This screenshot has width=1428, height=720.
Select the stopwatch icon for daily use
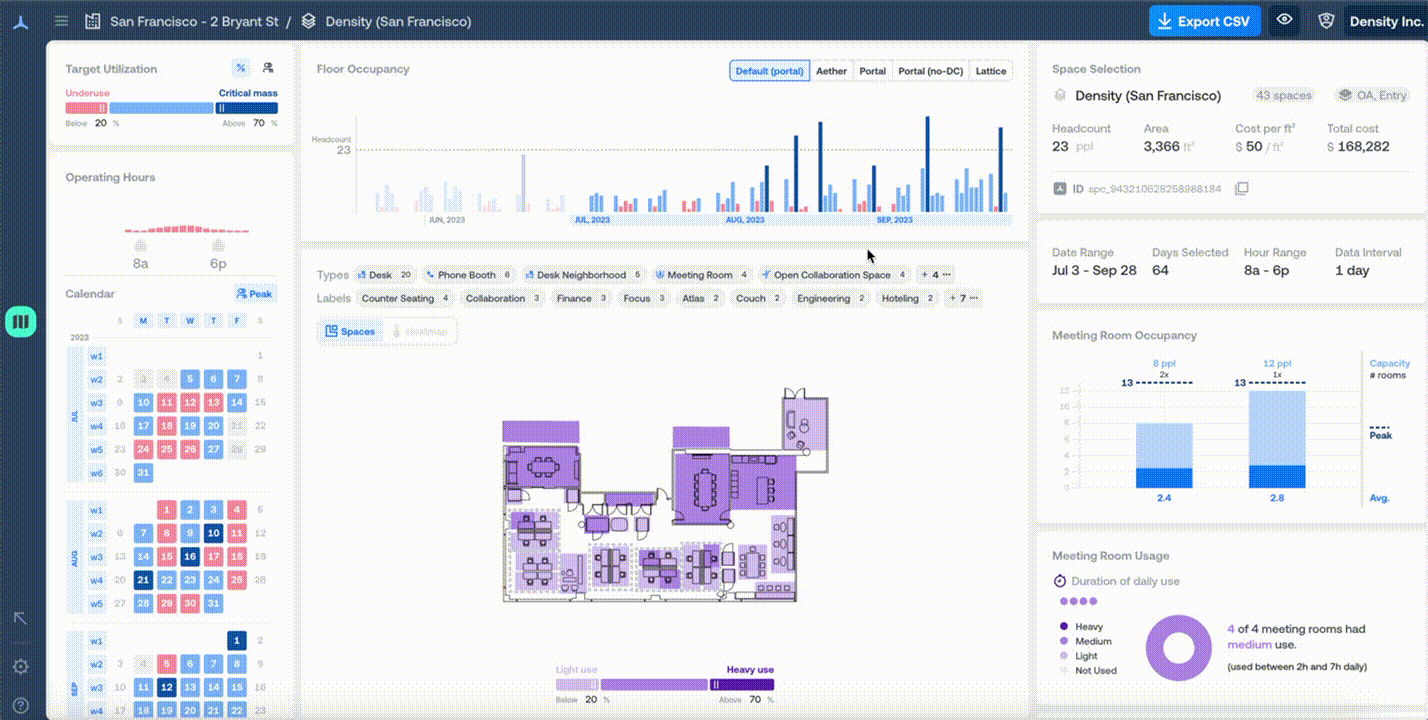click(1060, 581)
